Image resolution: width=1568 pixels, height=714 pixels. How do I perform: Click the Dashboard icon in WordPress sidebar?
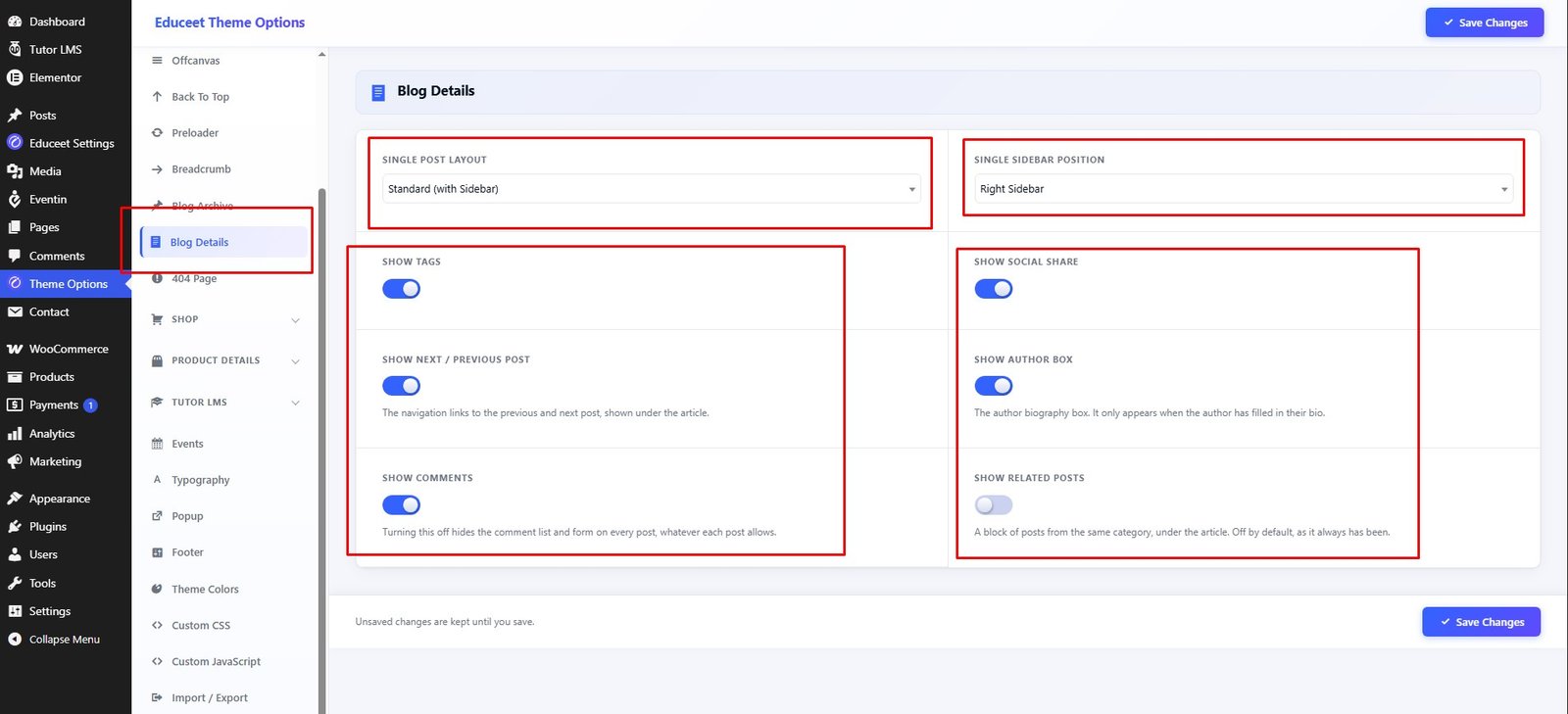[x=15, y=22]
